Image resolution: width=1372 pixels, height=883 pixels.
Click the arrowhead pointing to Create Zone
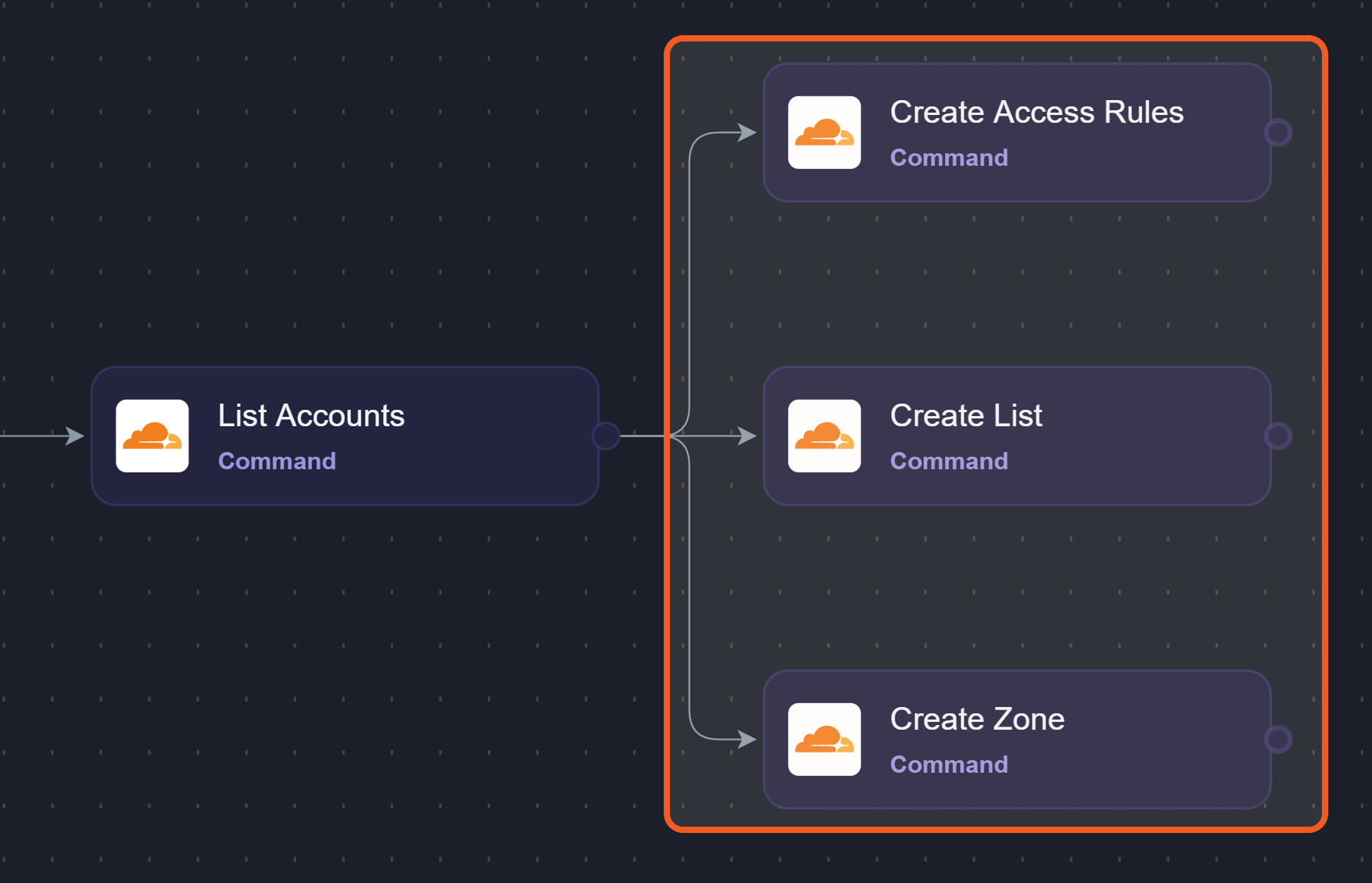tap(747, 739)
